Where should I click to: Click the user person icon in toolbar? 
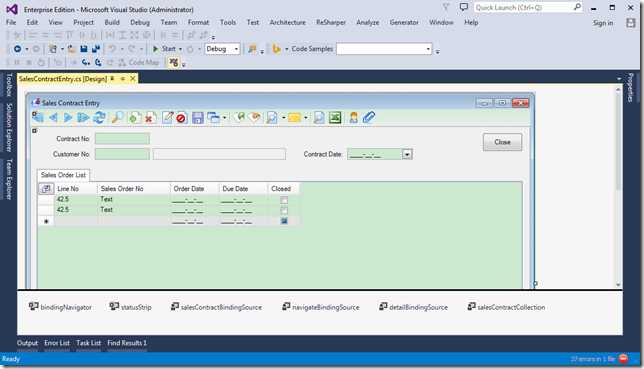click(353, 118)
